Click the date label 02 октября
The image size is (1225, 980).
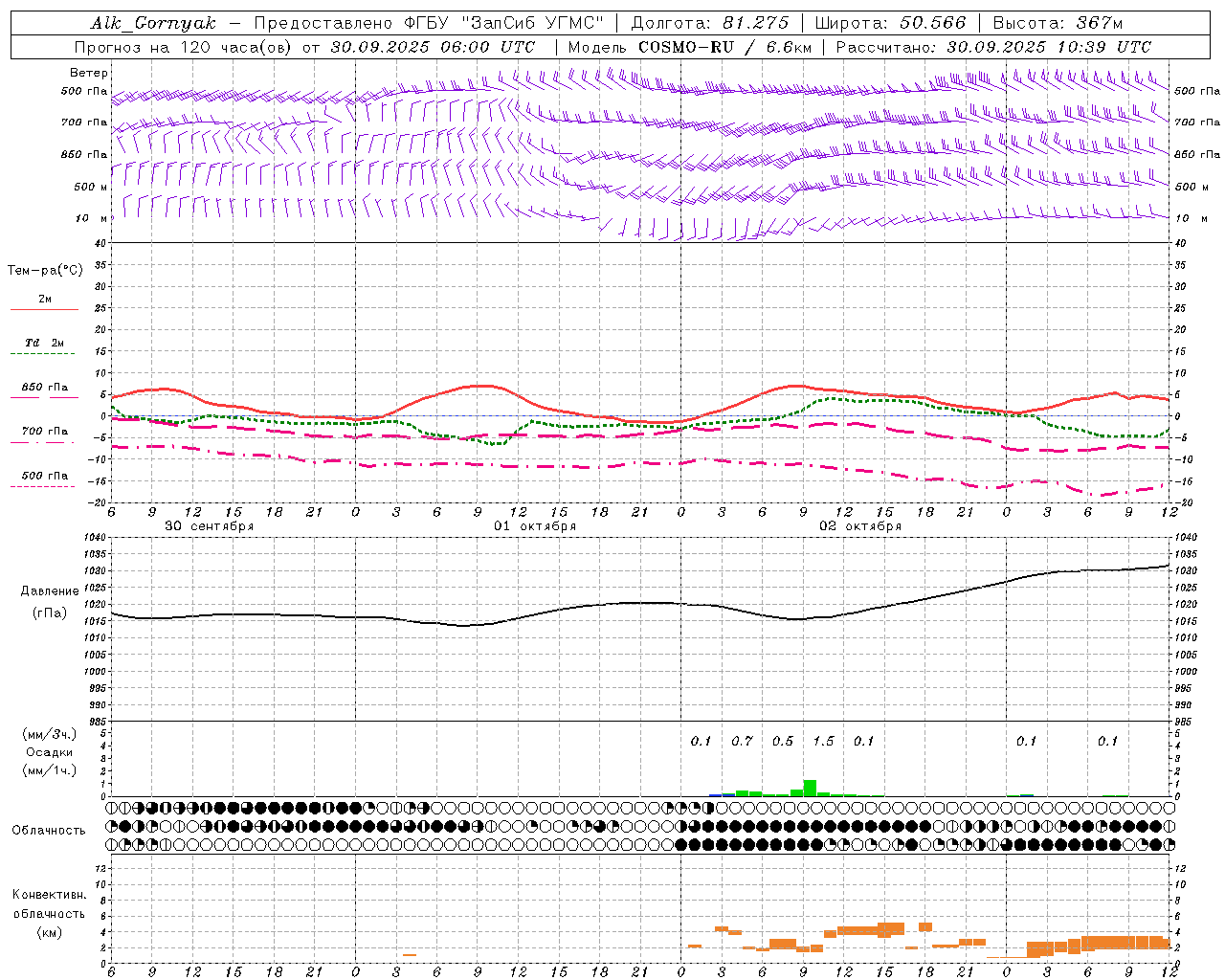tap(860, 526)
